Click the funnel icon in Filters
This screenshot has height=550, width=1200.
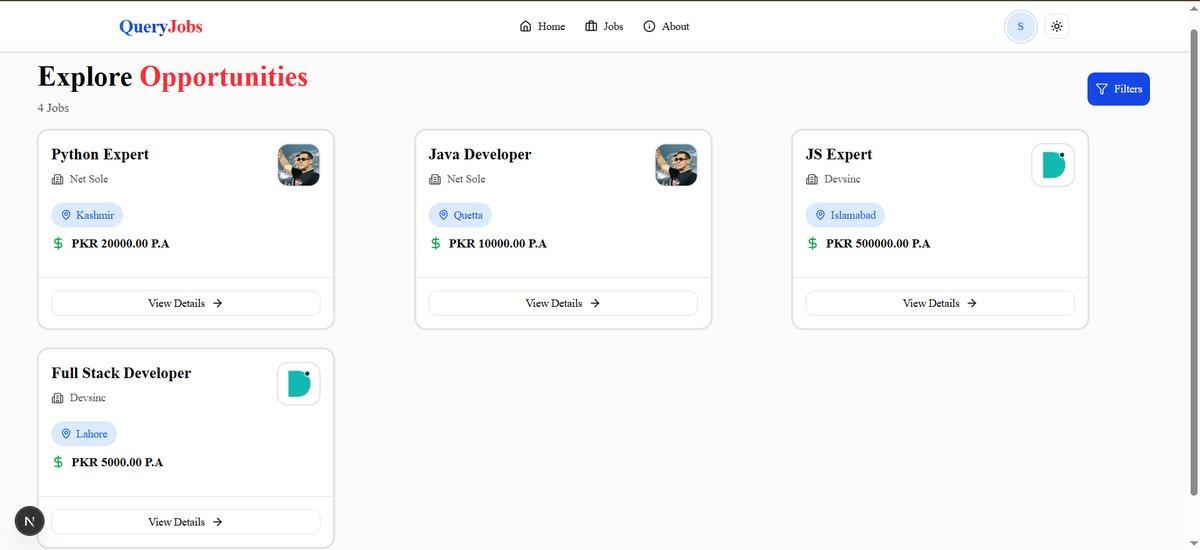1101,89
